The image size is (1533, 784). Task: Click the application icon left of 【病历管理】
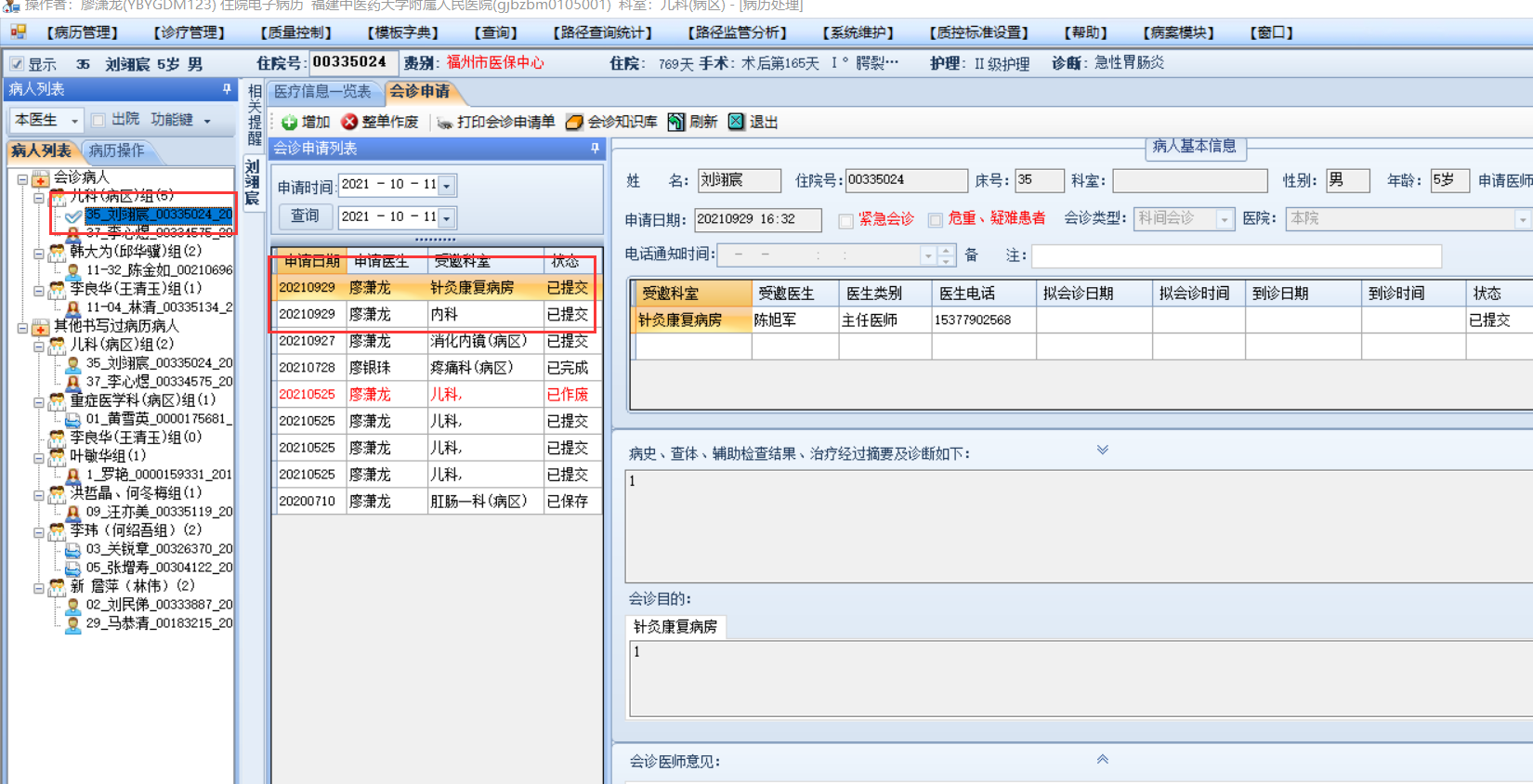pyautogui.click(x=19, y=32)
